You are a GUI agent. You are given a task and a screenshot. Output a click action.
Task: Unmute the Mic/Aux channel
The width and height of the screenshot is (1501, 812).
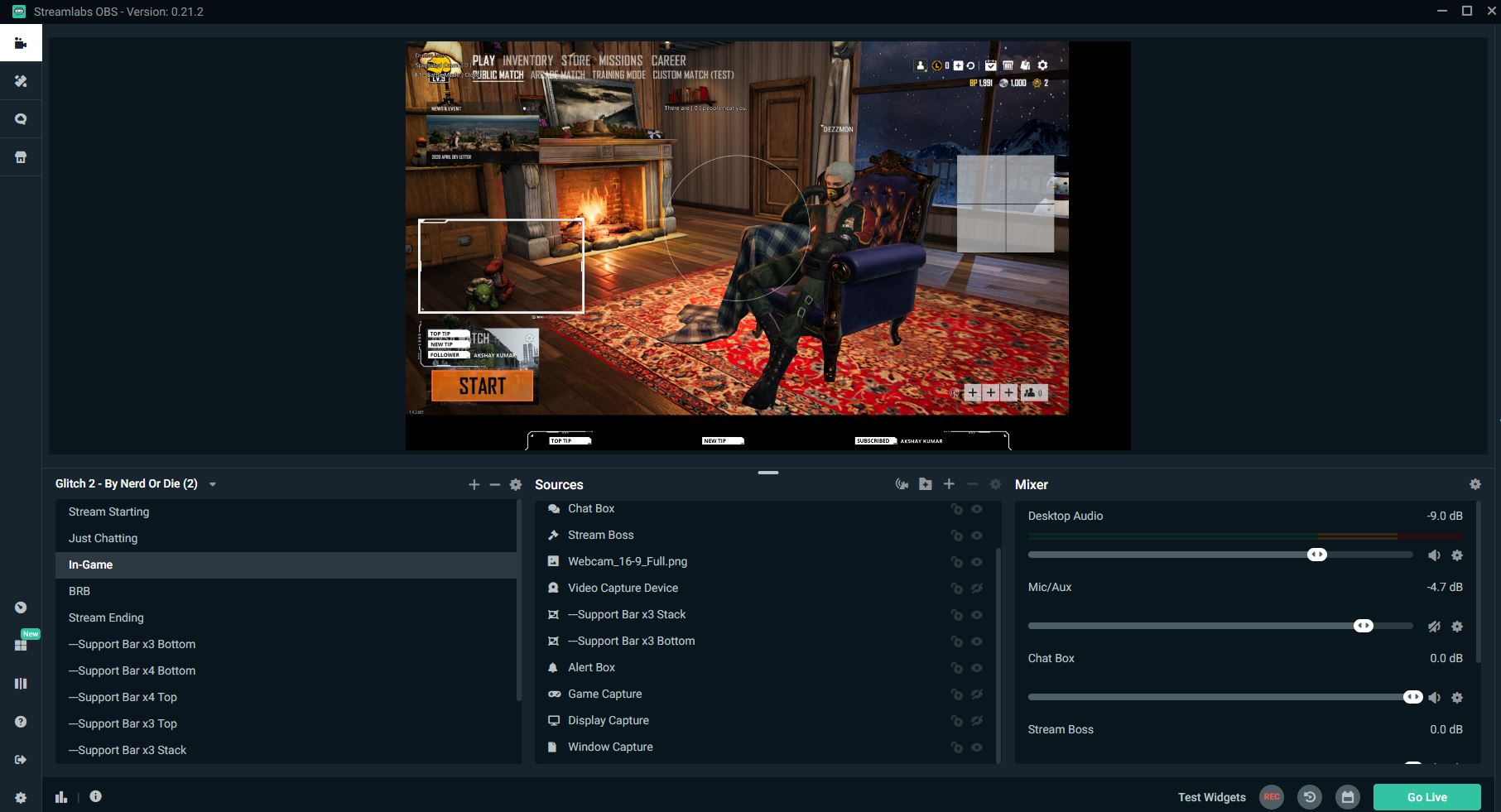(x=1434, y=627)
